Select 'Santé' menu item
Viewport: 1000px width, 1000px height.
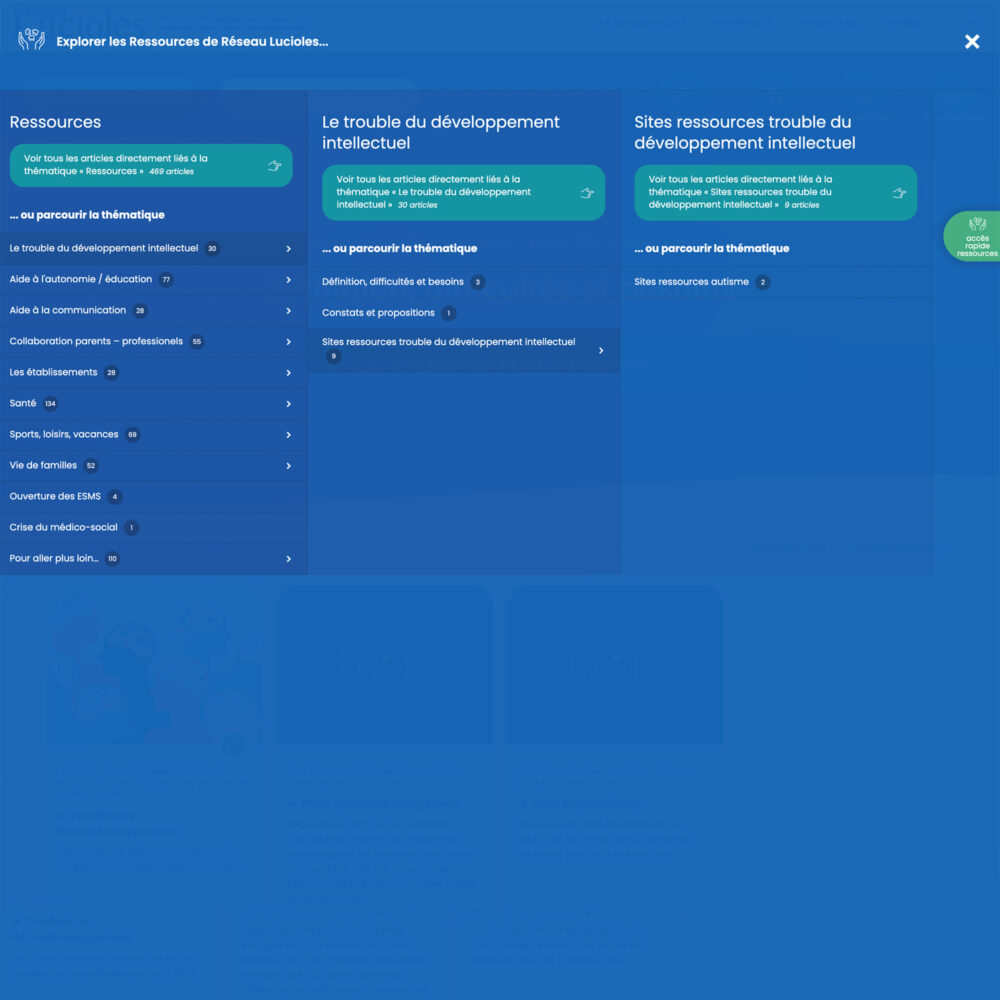tap(154, 404)
